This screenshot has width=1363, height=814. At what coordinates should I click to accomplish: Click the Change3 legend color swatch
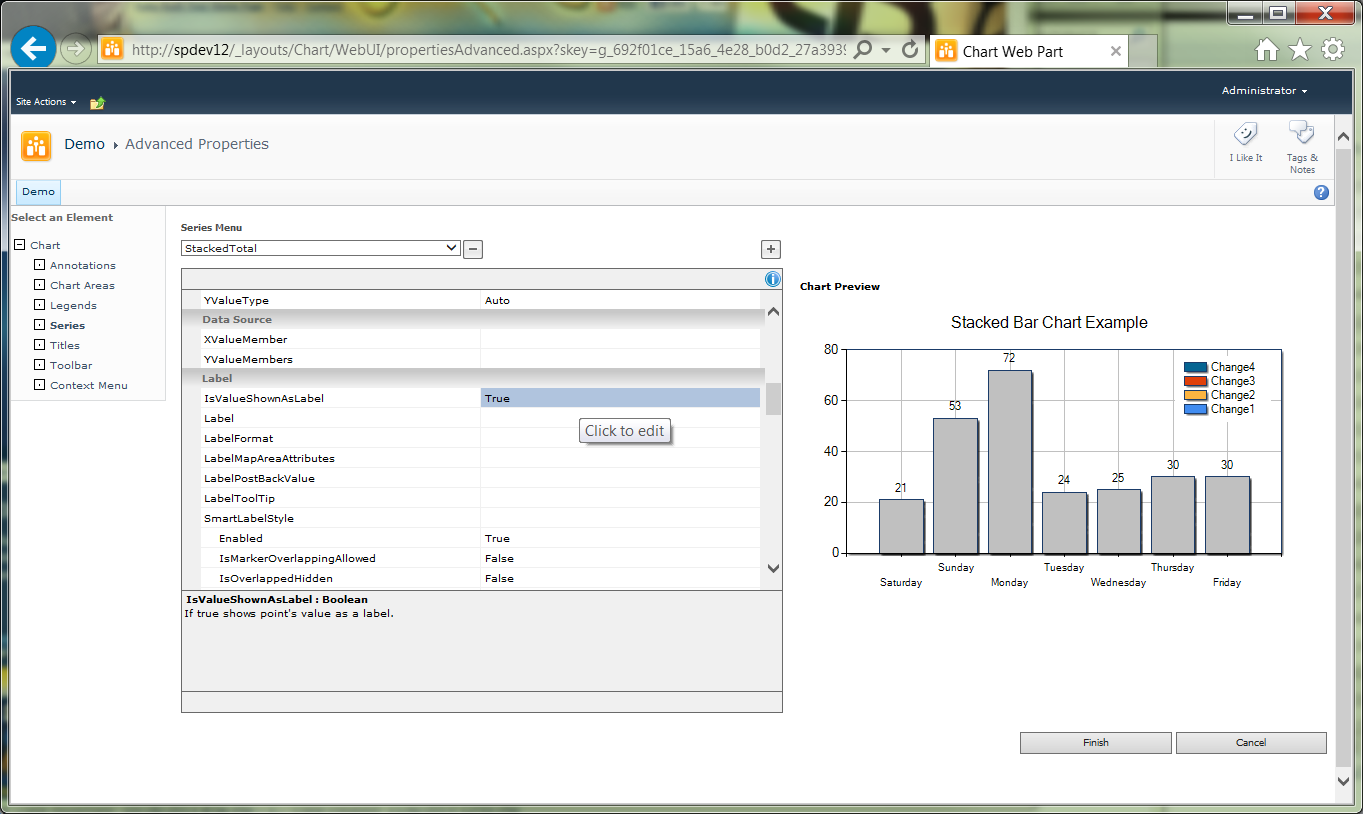pyautogui.click(x=1195, y=381)
